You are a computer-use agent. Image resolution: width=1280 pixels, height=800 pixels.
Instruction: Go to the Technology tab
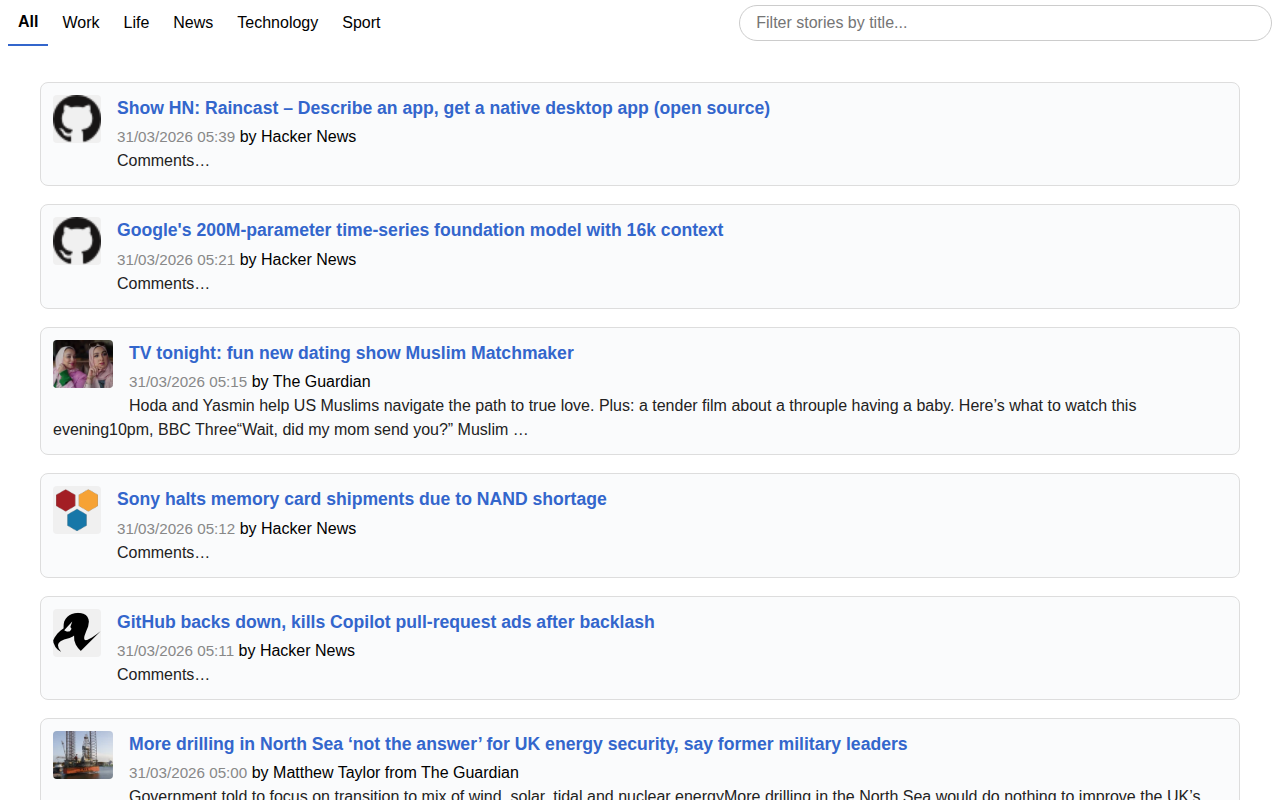(x=277, y=22)
